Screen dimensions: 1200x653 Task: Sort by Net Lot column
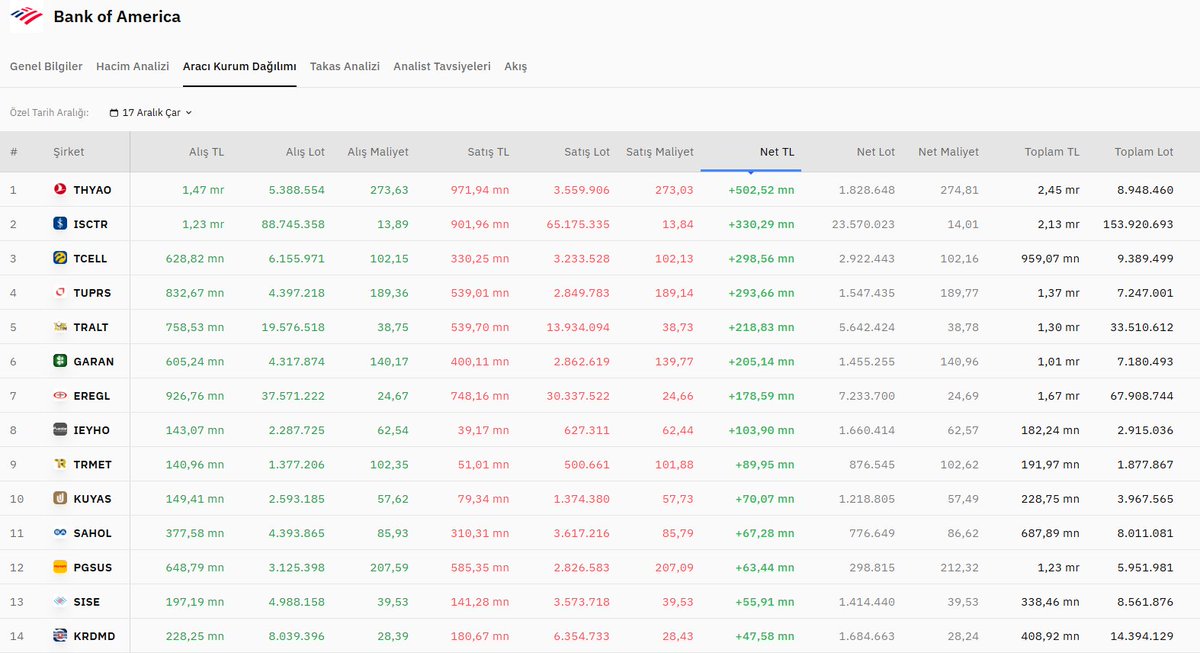pyautogui.click(x=876, y=152)
